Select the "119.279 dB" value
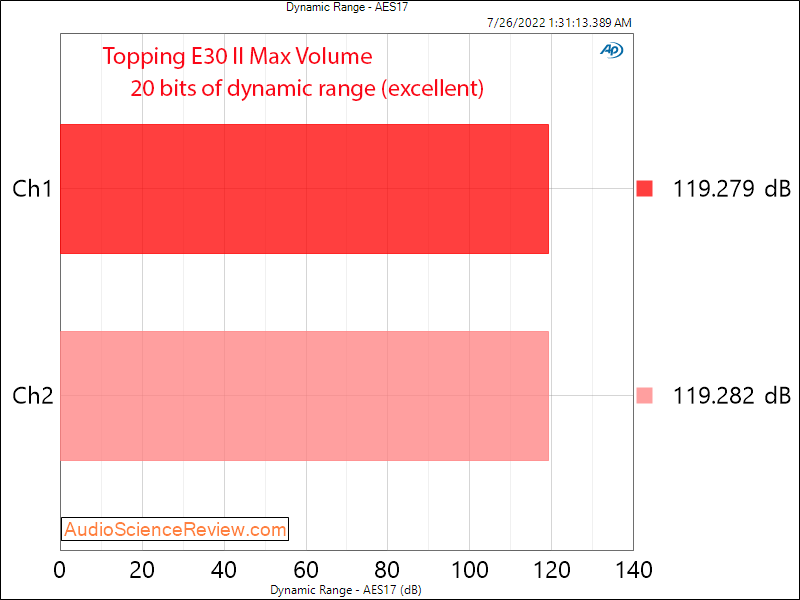The height and width of the screenshot is (600, 800). click(732, 189)
